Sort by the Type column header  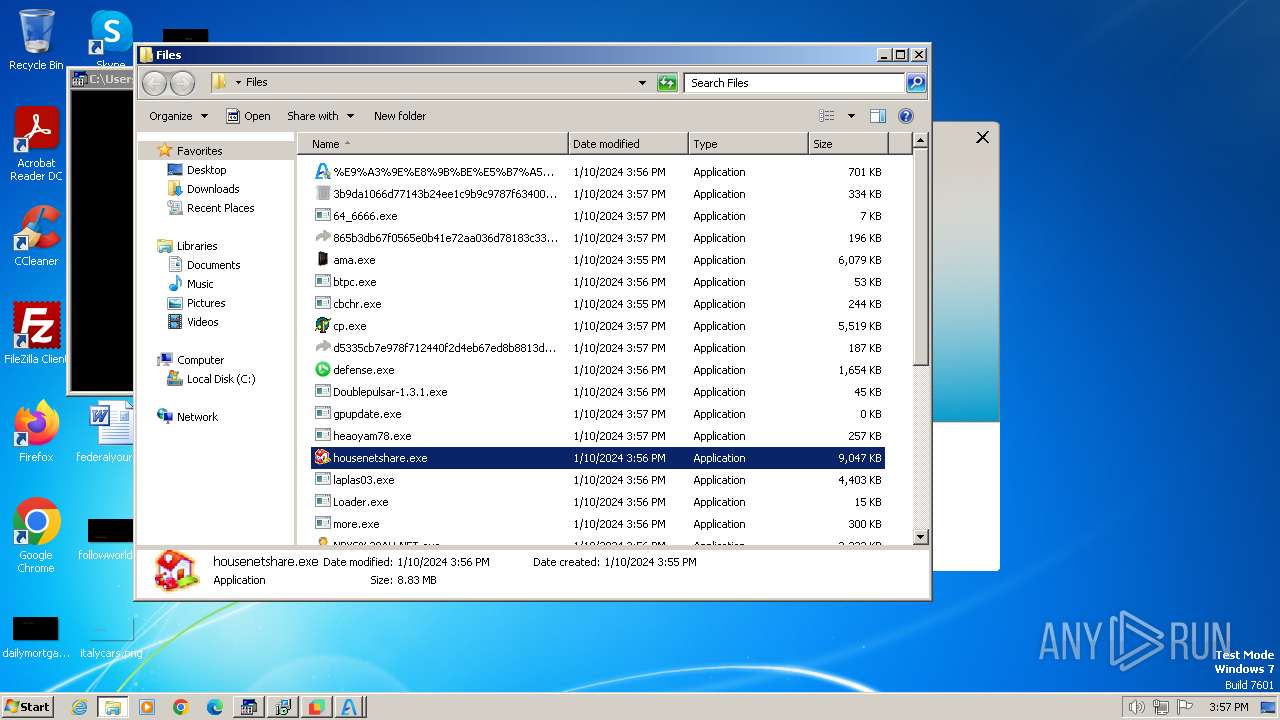tap(748, 144)
